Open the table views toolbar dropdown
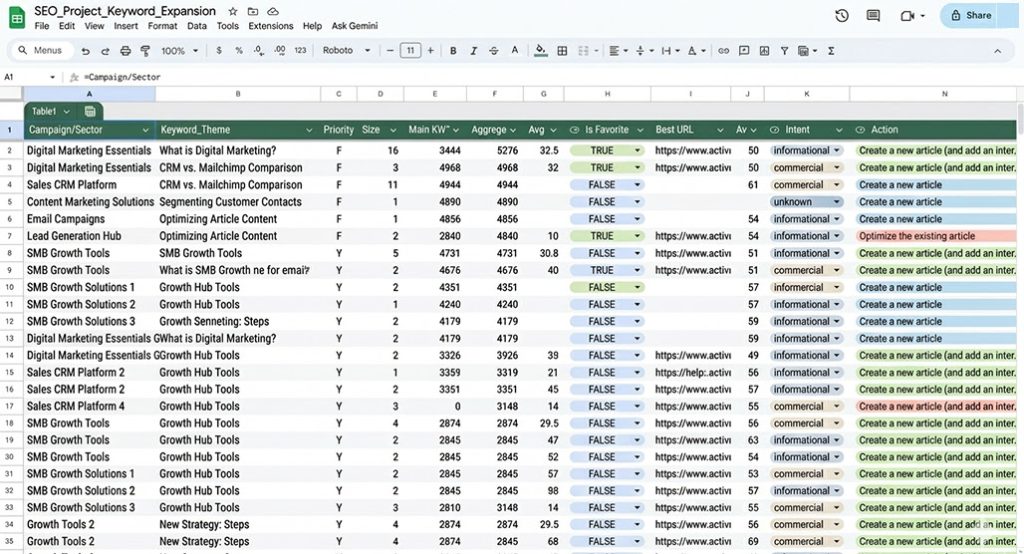Screen dimensions: 1024x554 coord(807,50)
